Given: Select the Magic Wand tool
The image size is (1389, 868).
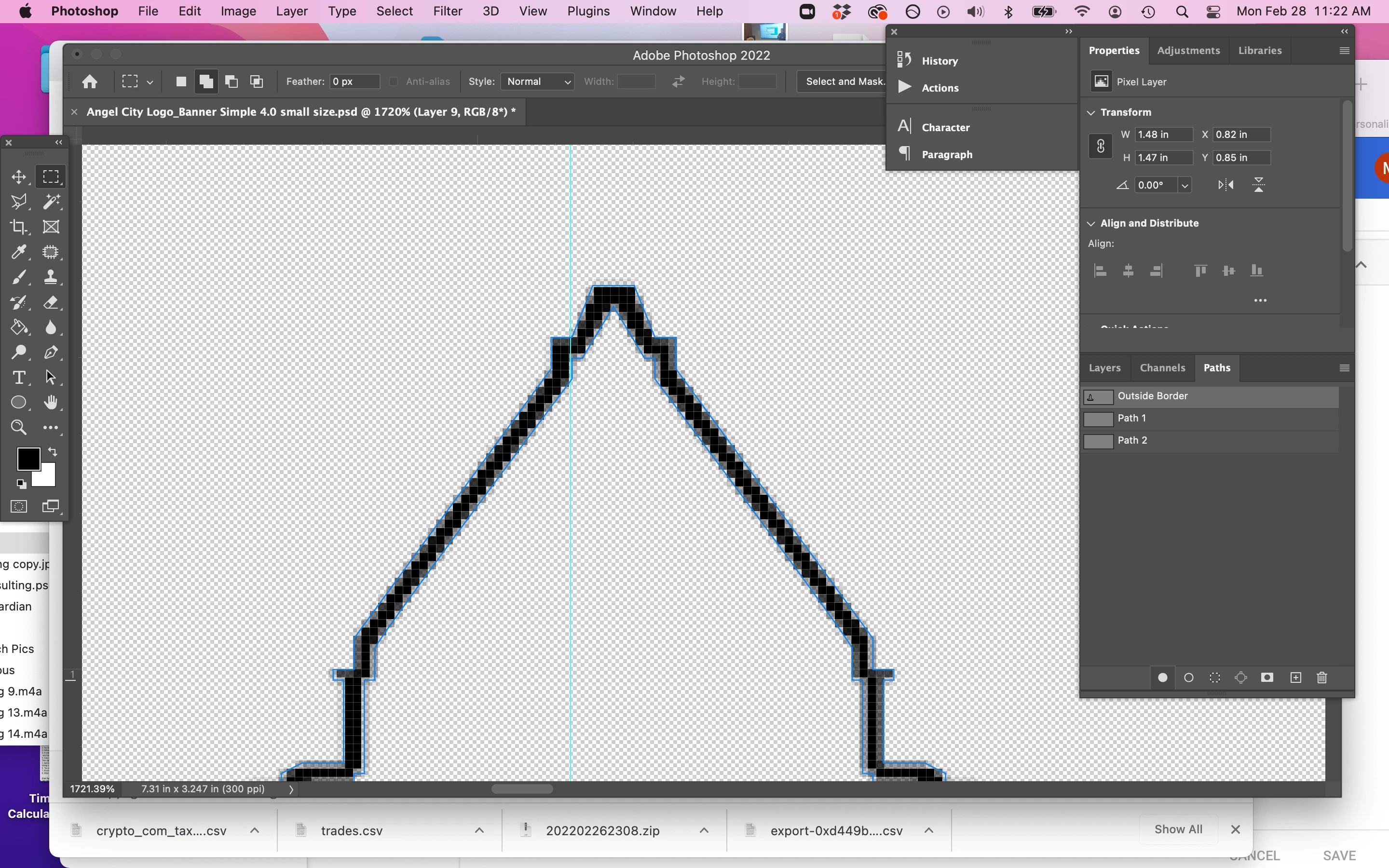Looking at the screenshot, I should point(51,202).
